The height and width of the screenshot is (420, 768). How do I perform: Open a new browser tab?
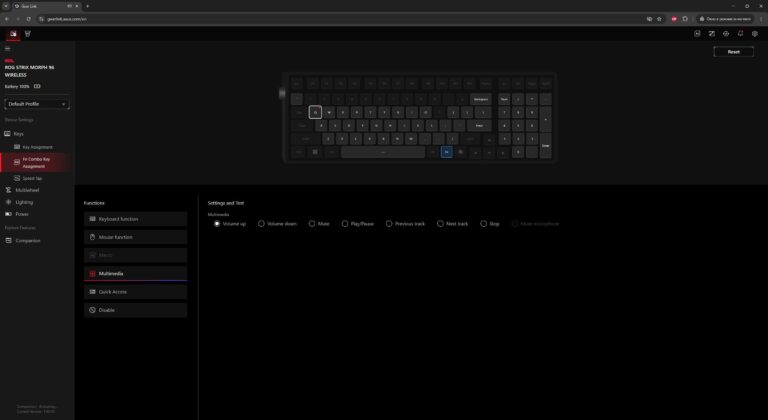tap(88, 6)
